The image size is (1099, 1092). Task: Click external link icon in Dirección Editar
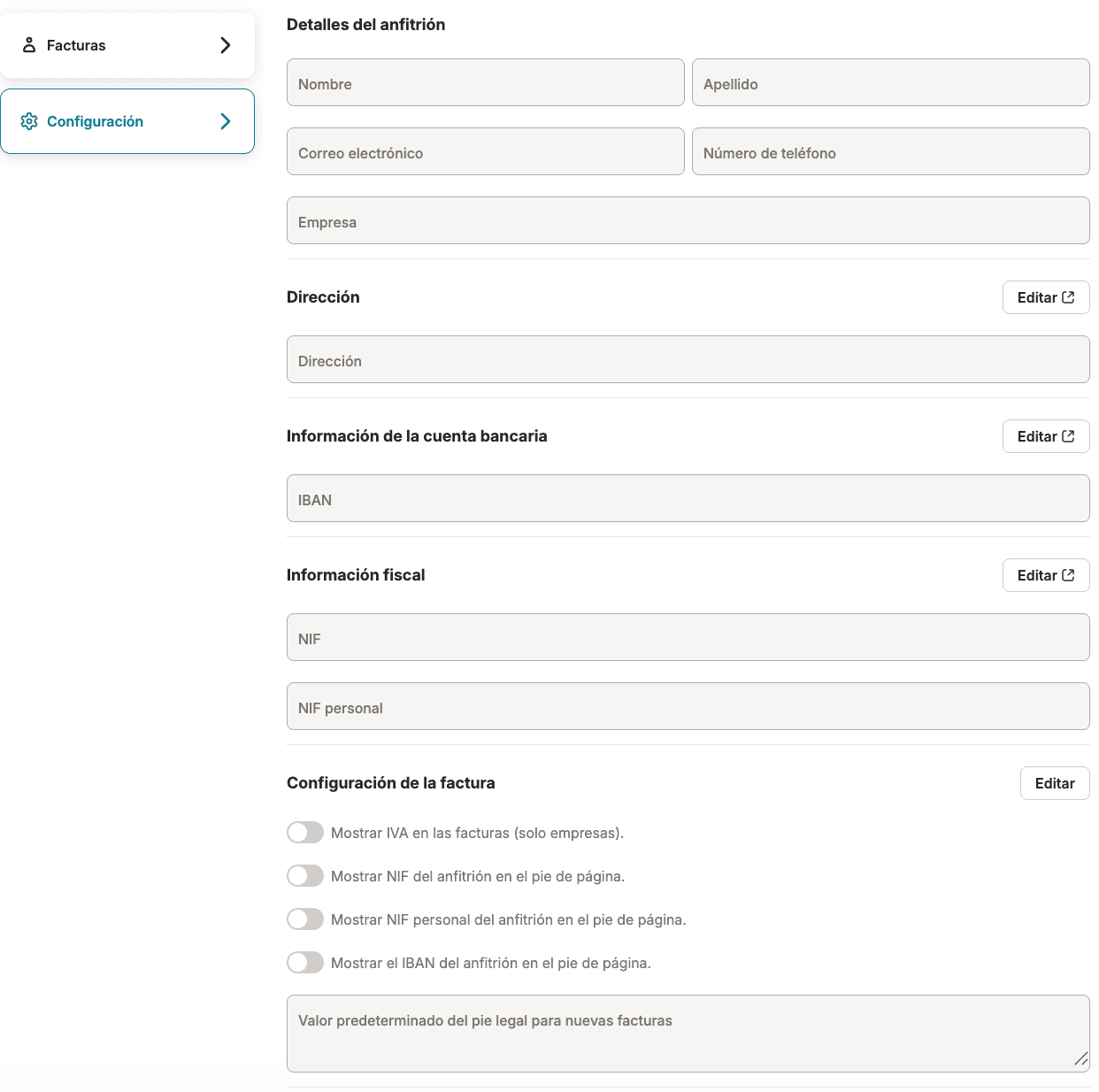point(1068,297)
